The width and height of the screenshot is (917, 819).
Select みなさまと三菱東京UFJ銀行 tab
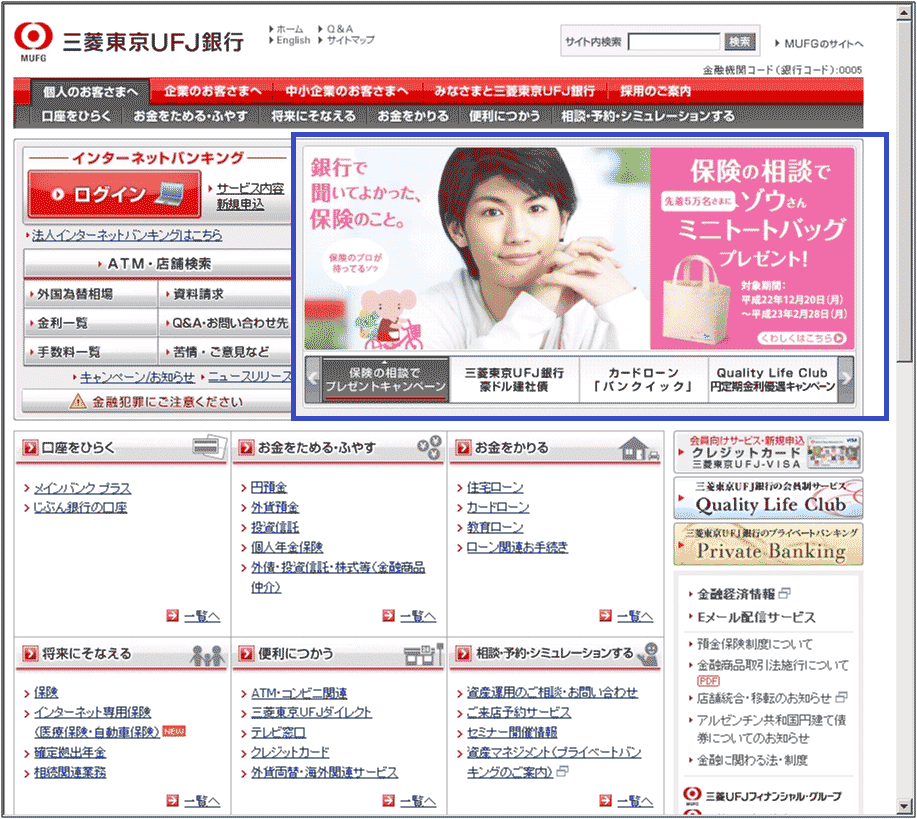(514, 91)
